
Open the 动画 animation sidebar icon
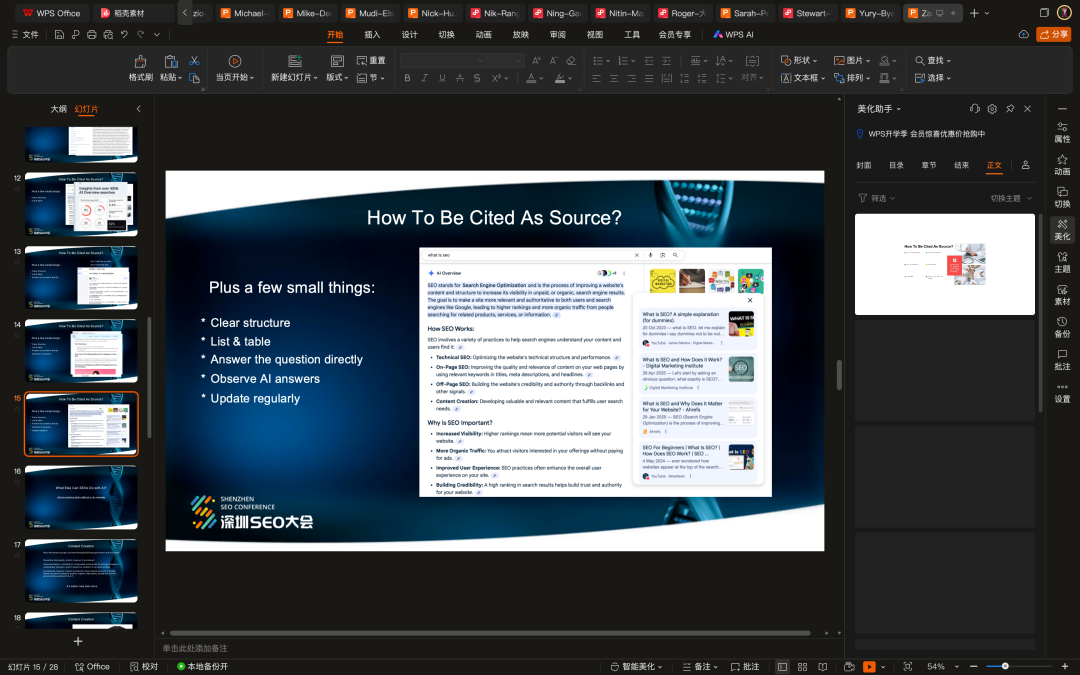(x=1062, y=165)
